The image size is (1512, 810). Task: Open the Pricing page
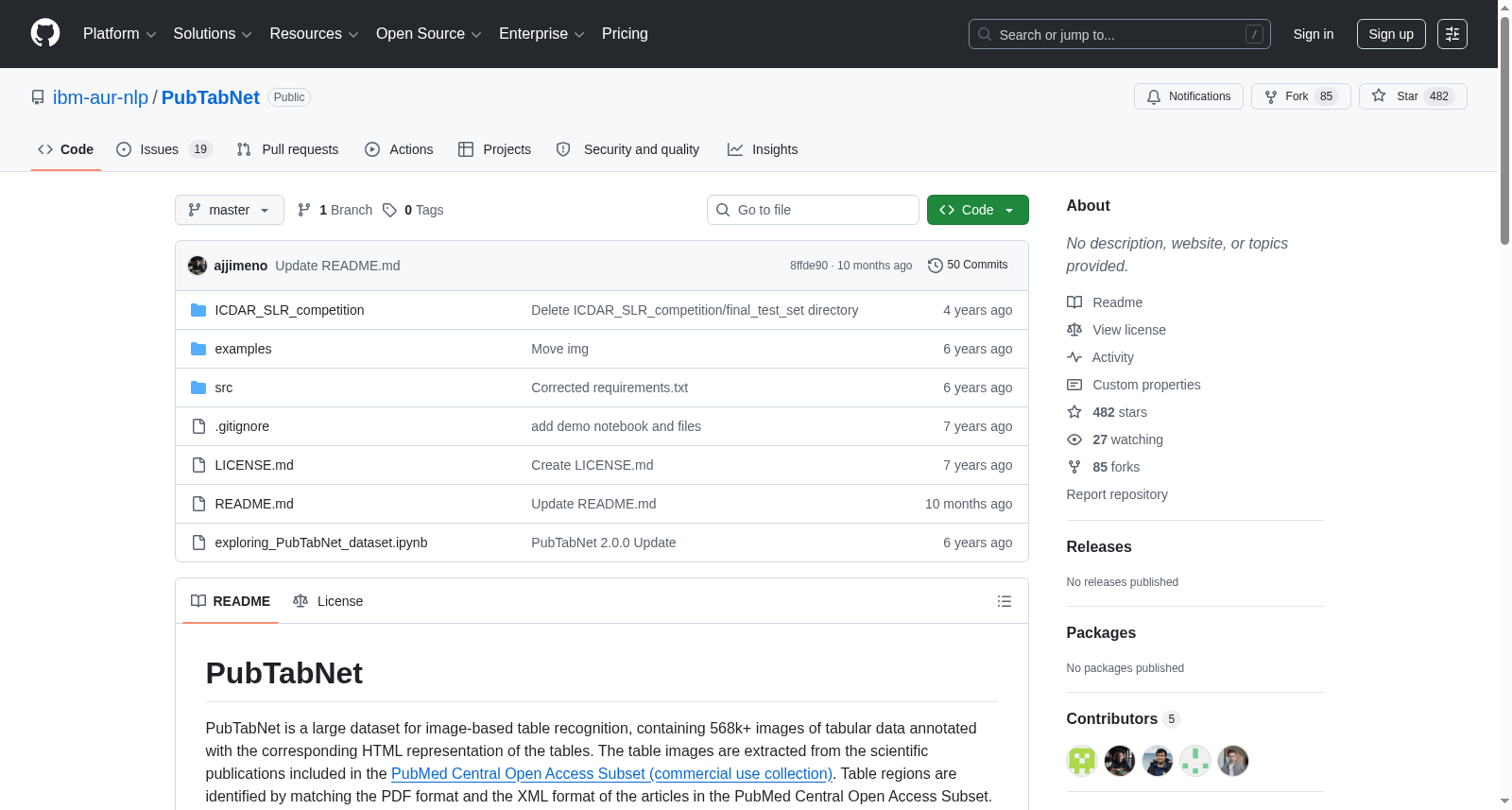(x=625, y=34)
